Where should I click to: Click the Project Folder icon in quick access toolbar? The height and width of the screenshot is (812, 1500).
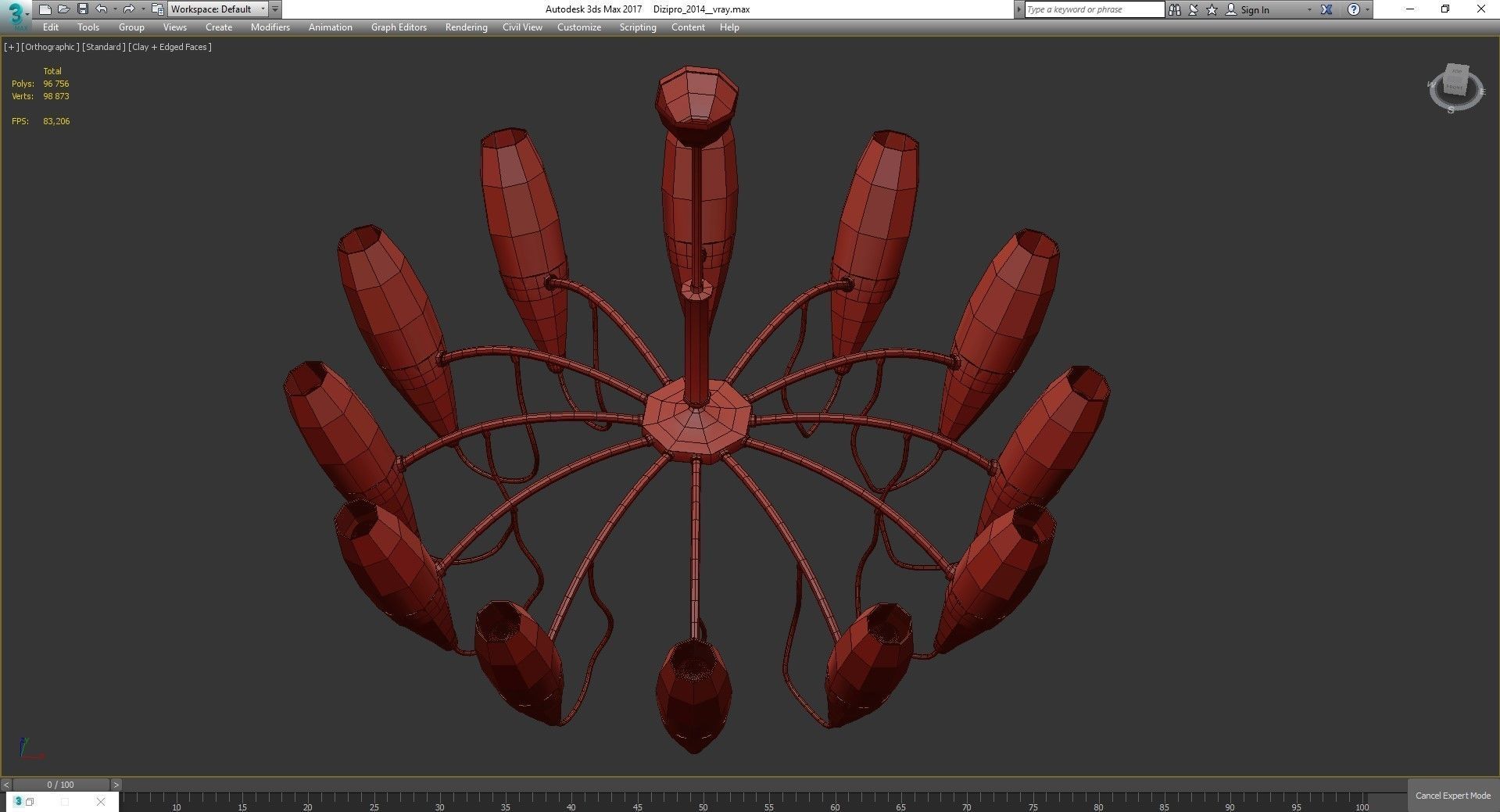point(158,9)
